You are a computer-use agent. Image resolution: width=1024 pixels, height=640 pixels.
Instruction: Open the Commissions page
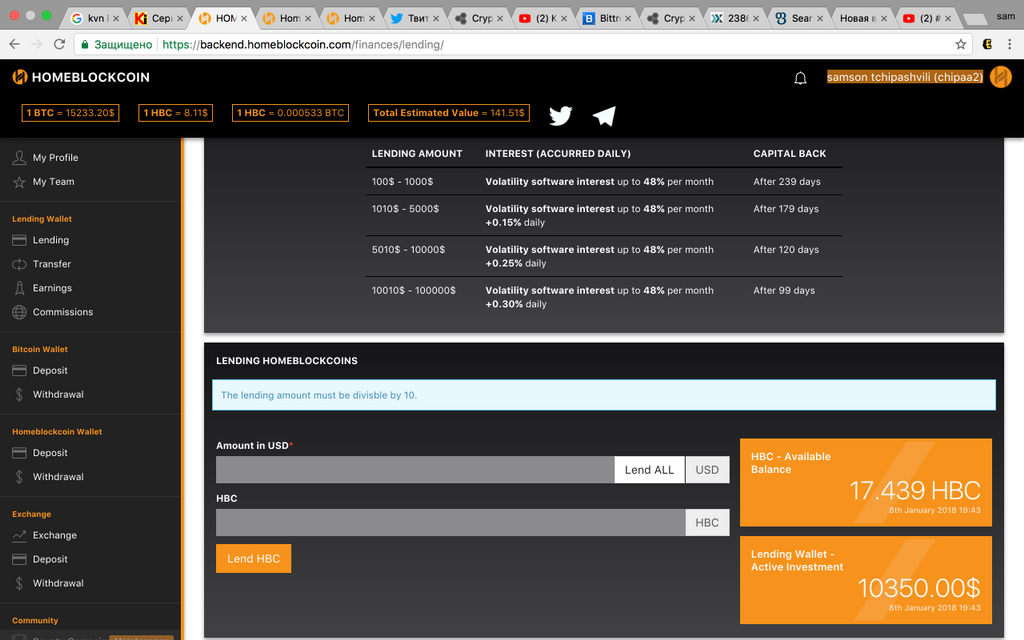point(63,312)
